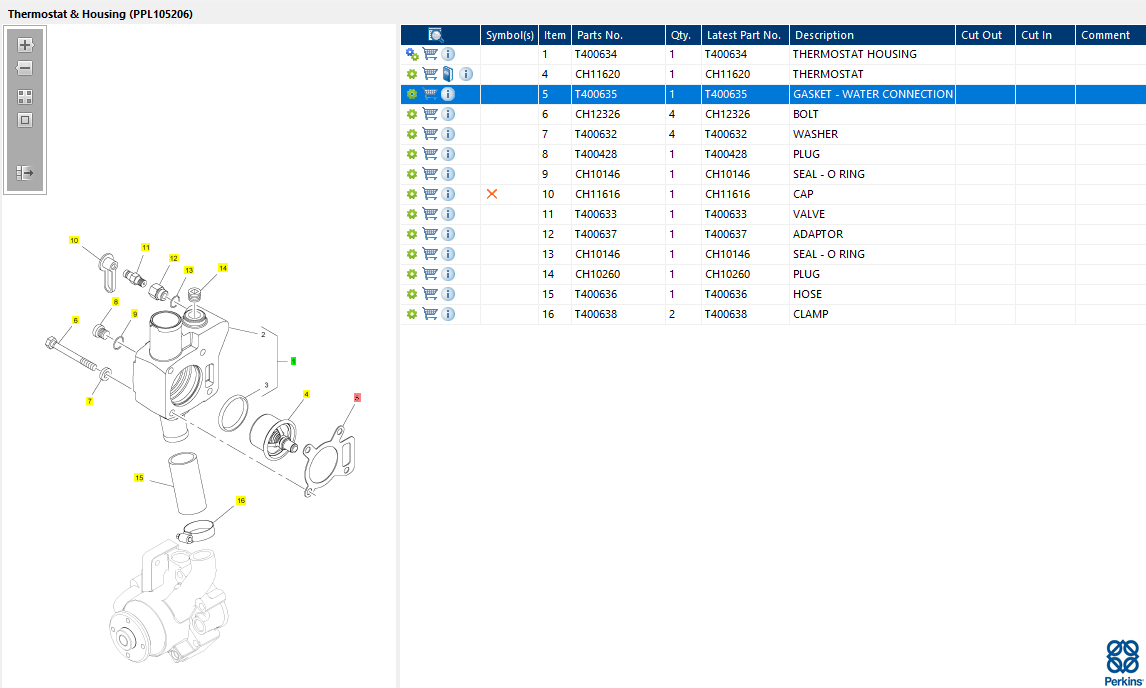Select callout 12 on the diagram
This screenshot has width=1146, height=688.
tap(173, 258)
